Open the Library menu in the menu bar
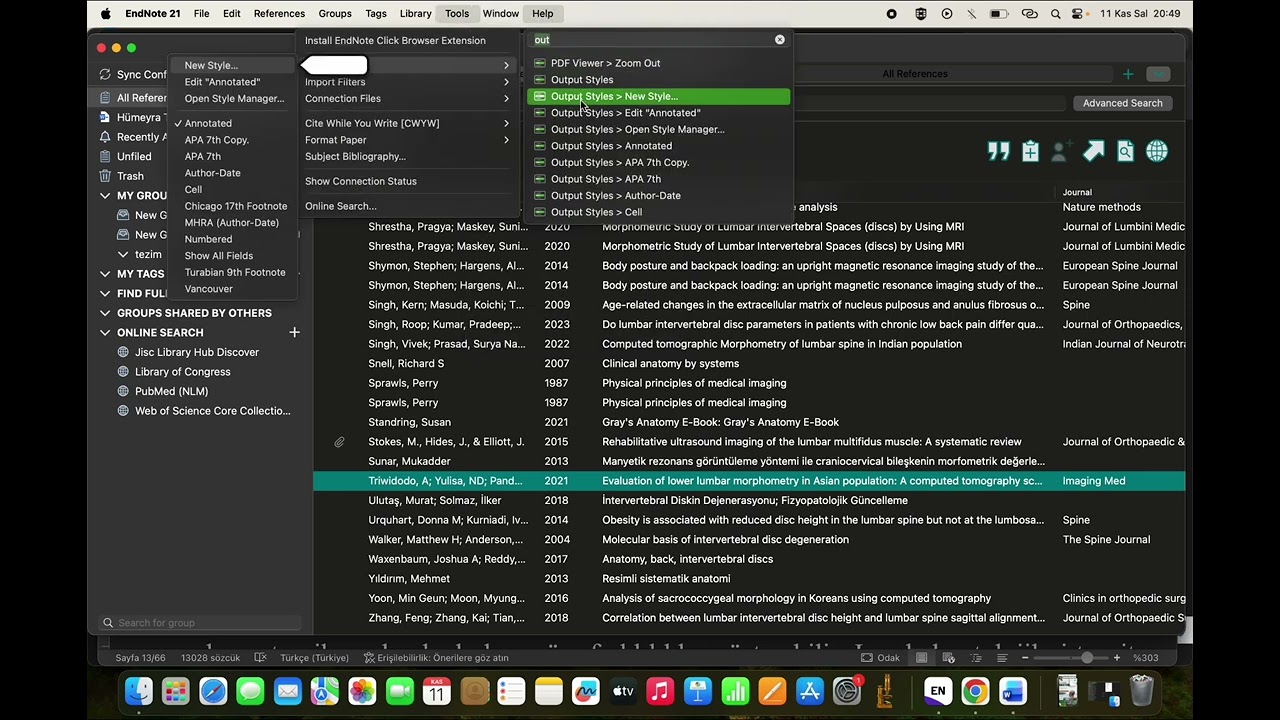 415,14
